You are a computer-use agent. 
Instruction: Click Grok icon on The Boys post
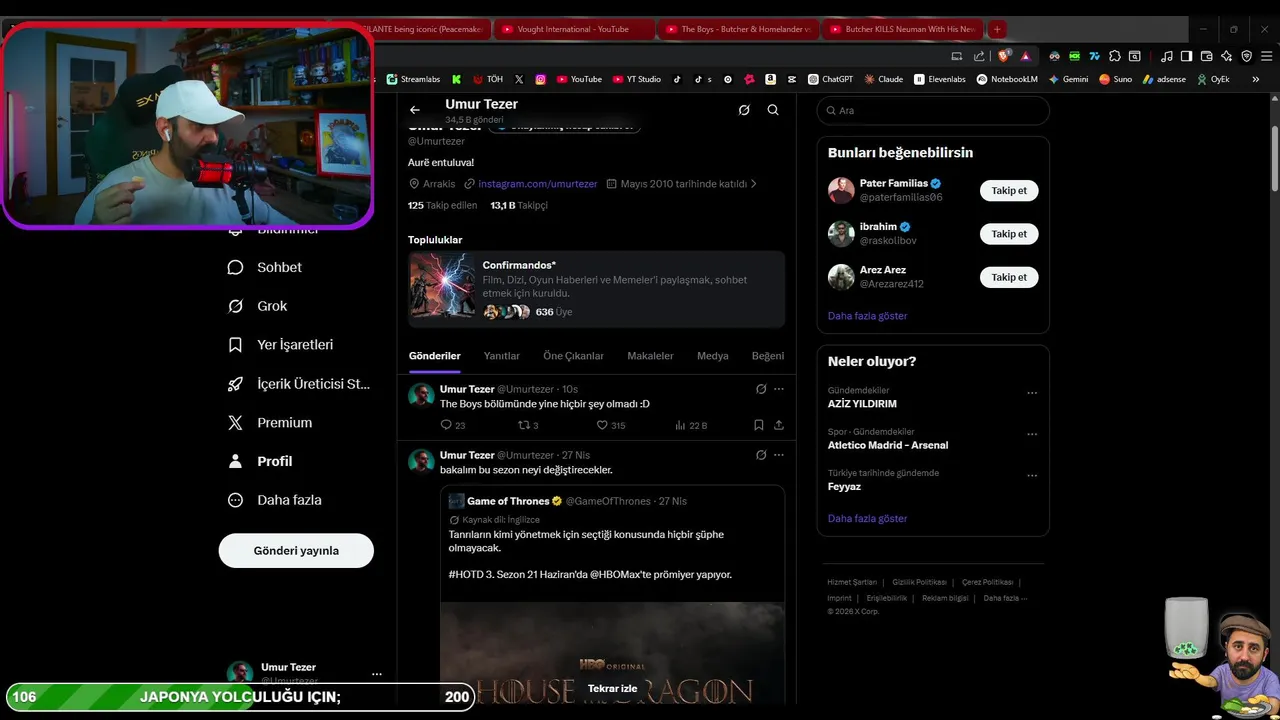(761, 389)
